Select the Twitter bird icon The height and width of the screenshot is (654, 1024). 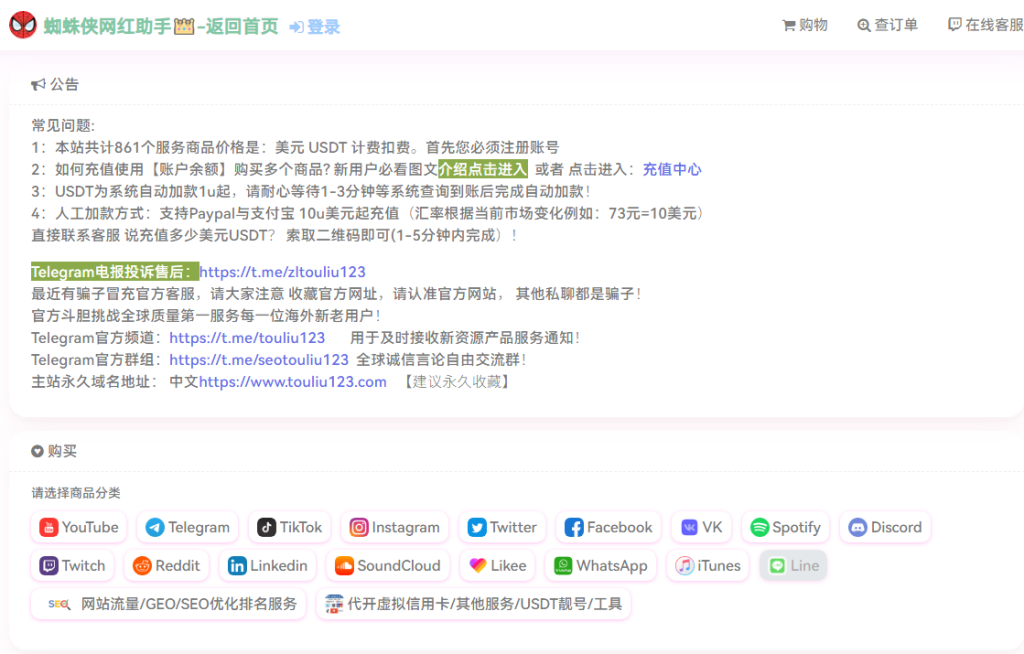click(477, 527)
